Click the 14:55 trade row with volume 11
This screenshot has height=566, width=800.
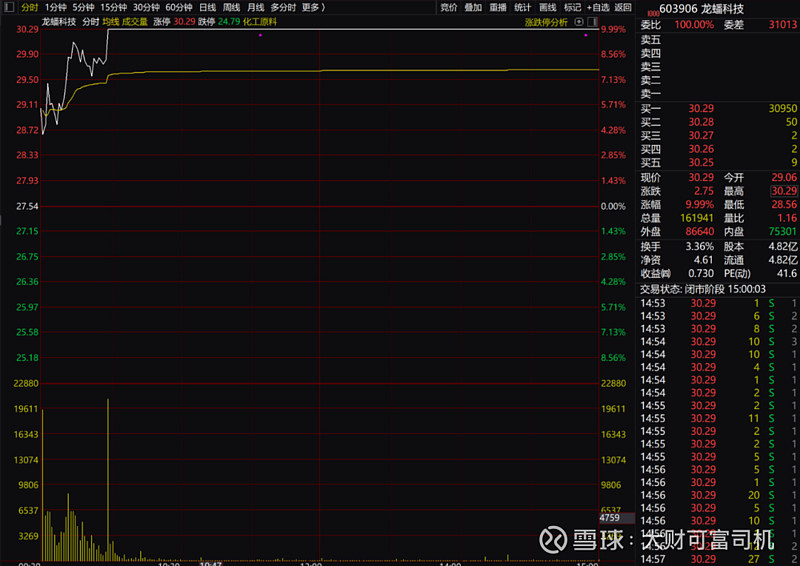(x=718, y=419)
